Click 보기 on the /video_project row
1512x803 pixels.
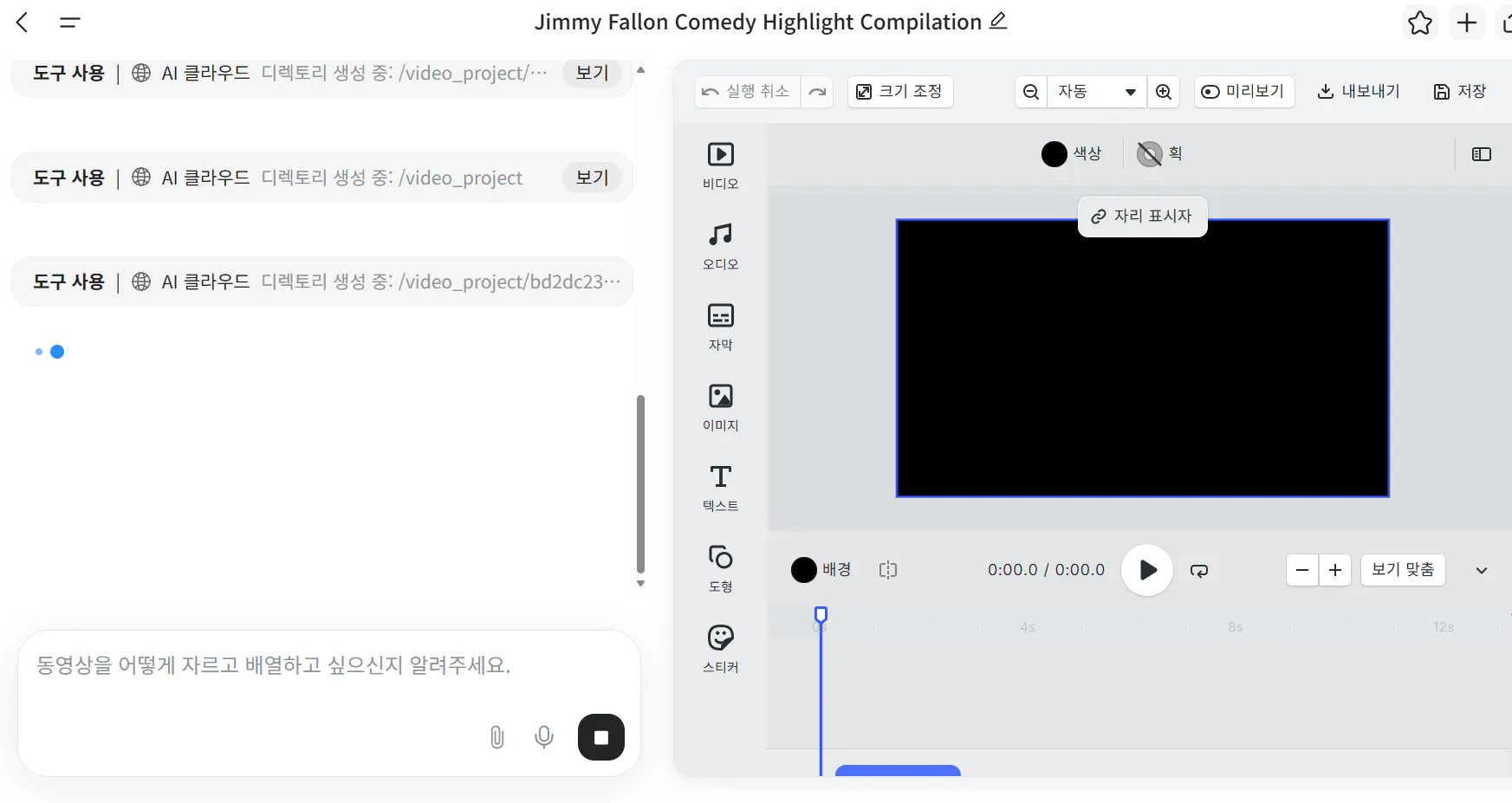pos(593,178)
